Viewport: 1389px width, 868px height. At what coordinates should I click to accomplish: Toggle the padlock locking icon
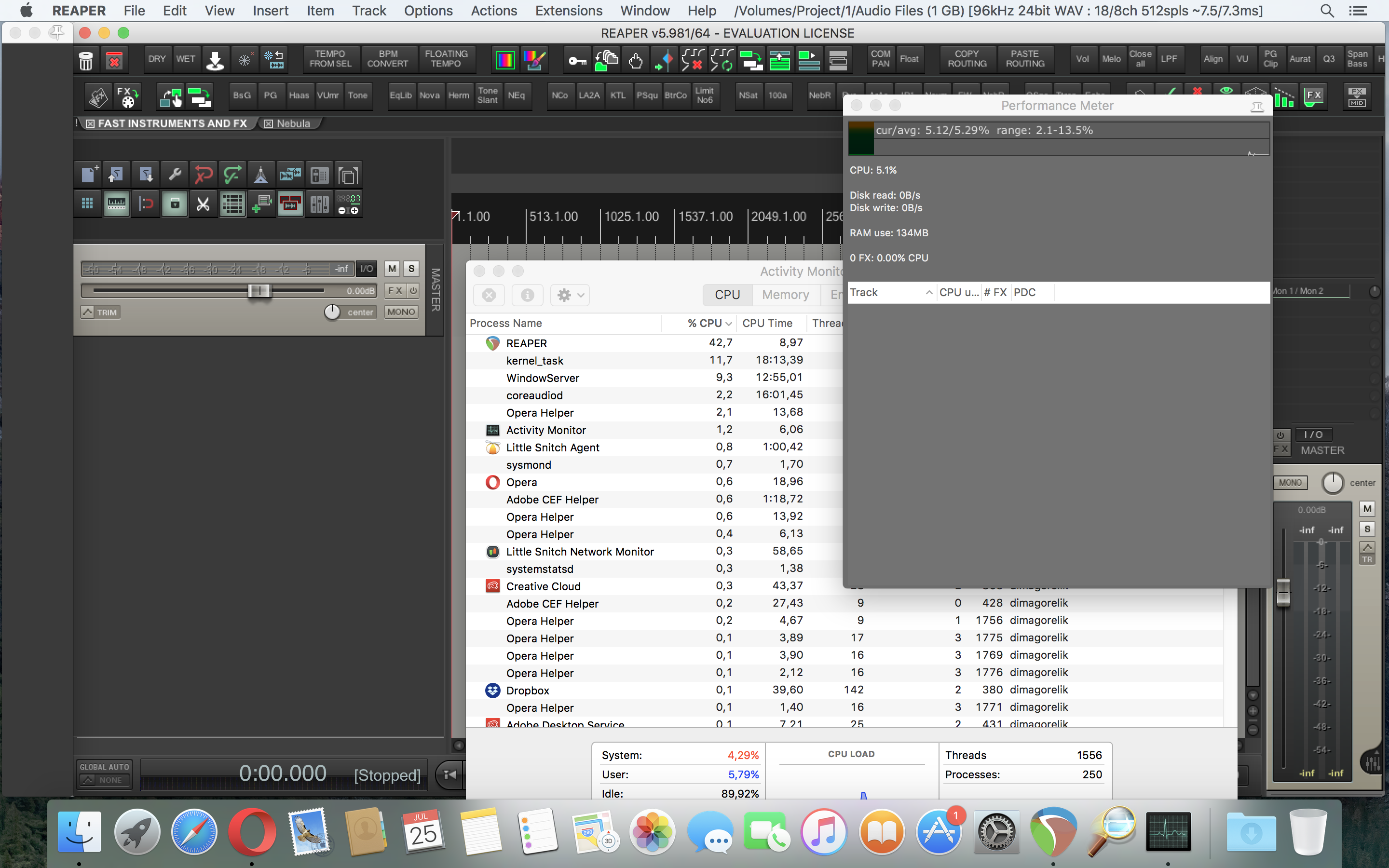click(x=175, y=204)
